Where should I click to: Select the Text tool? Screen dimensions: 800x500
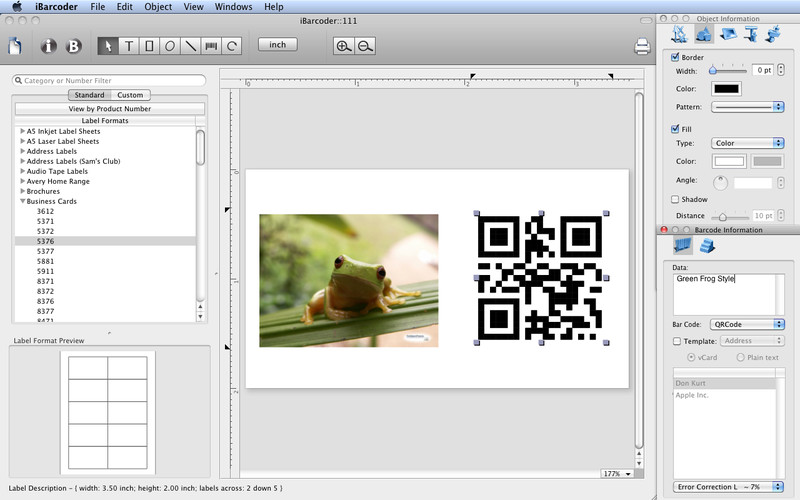(129, 46)
